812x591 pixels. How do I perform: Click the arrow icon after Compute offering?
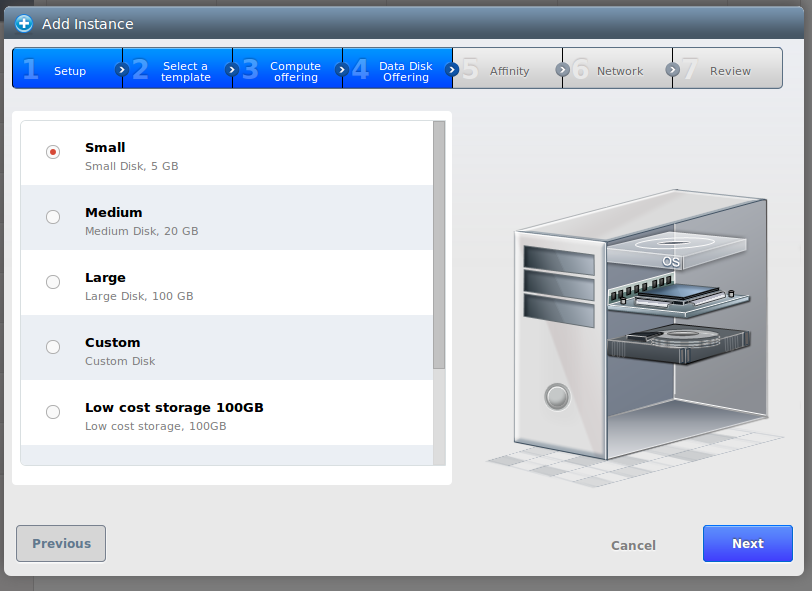click(x=341, y=69)
